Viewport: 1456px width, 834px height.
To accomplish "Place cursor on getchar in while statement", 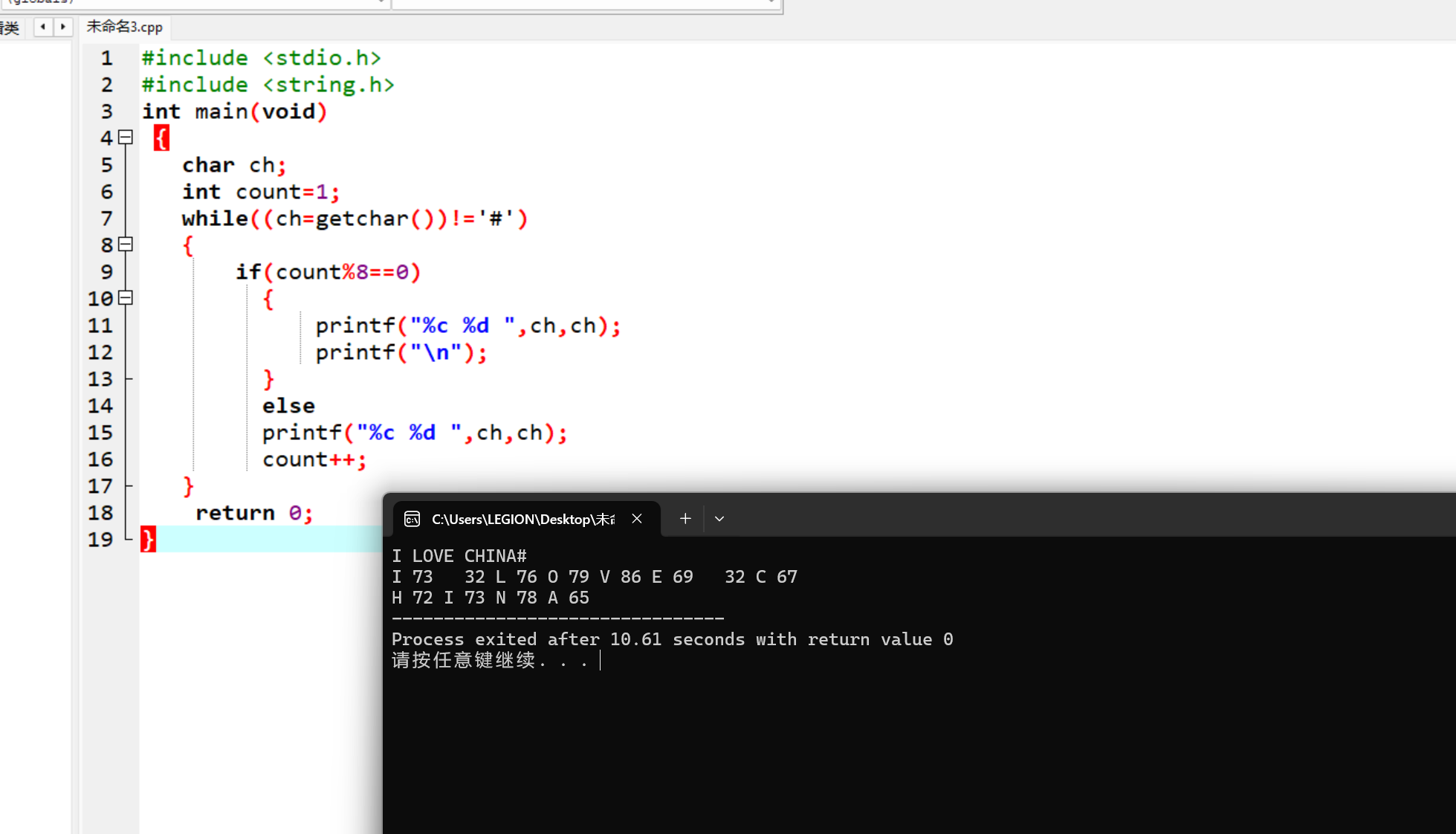I will click(x=361, y=219).
